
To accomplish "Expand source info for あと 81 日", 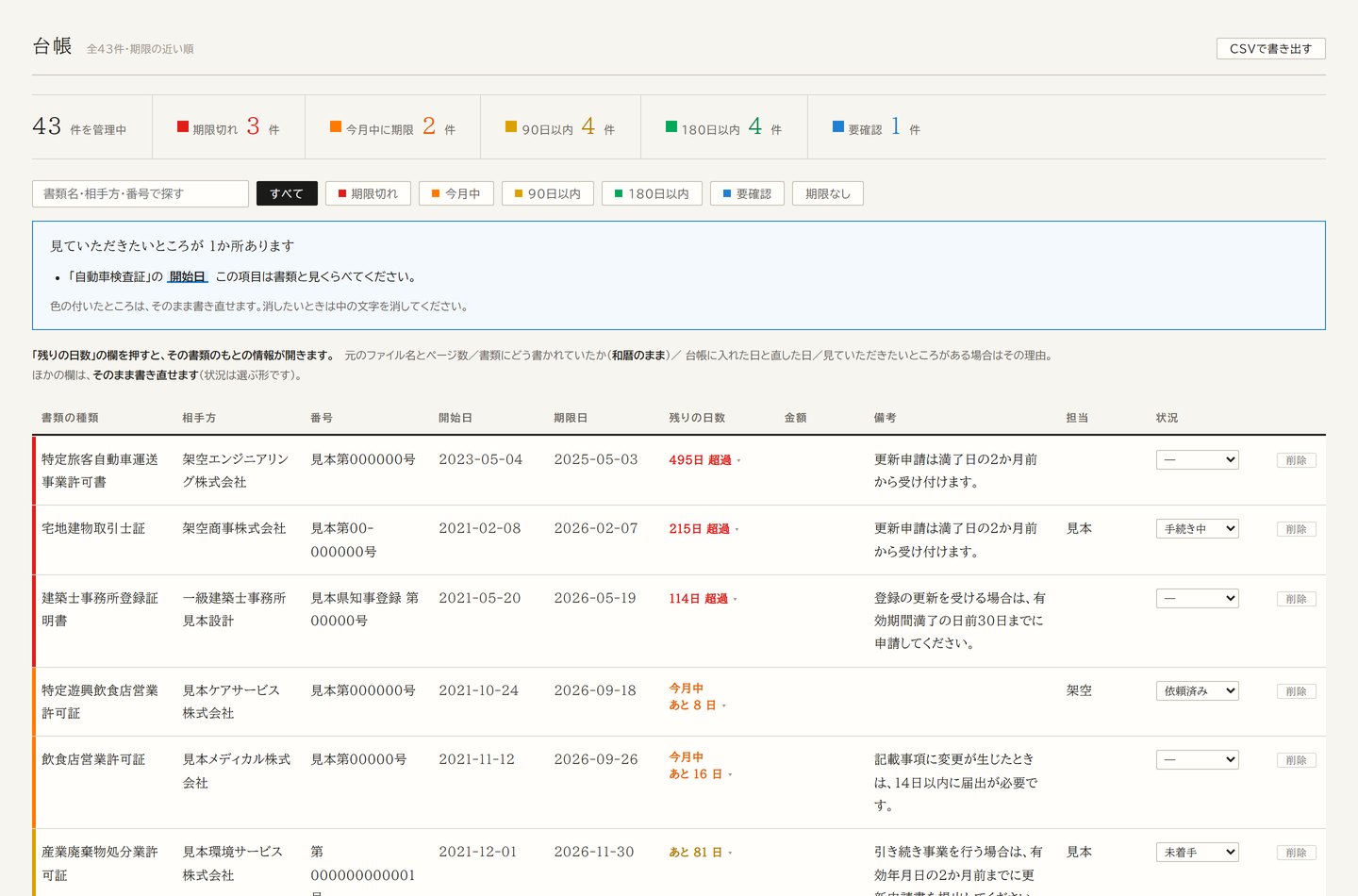I will click(701, 853).
